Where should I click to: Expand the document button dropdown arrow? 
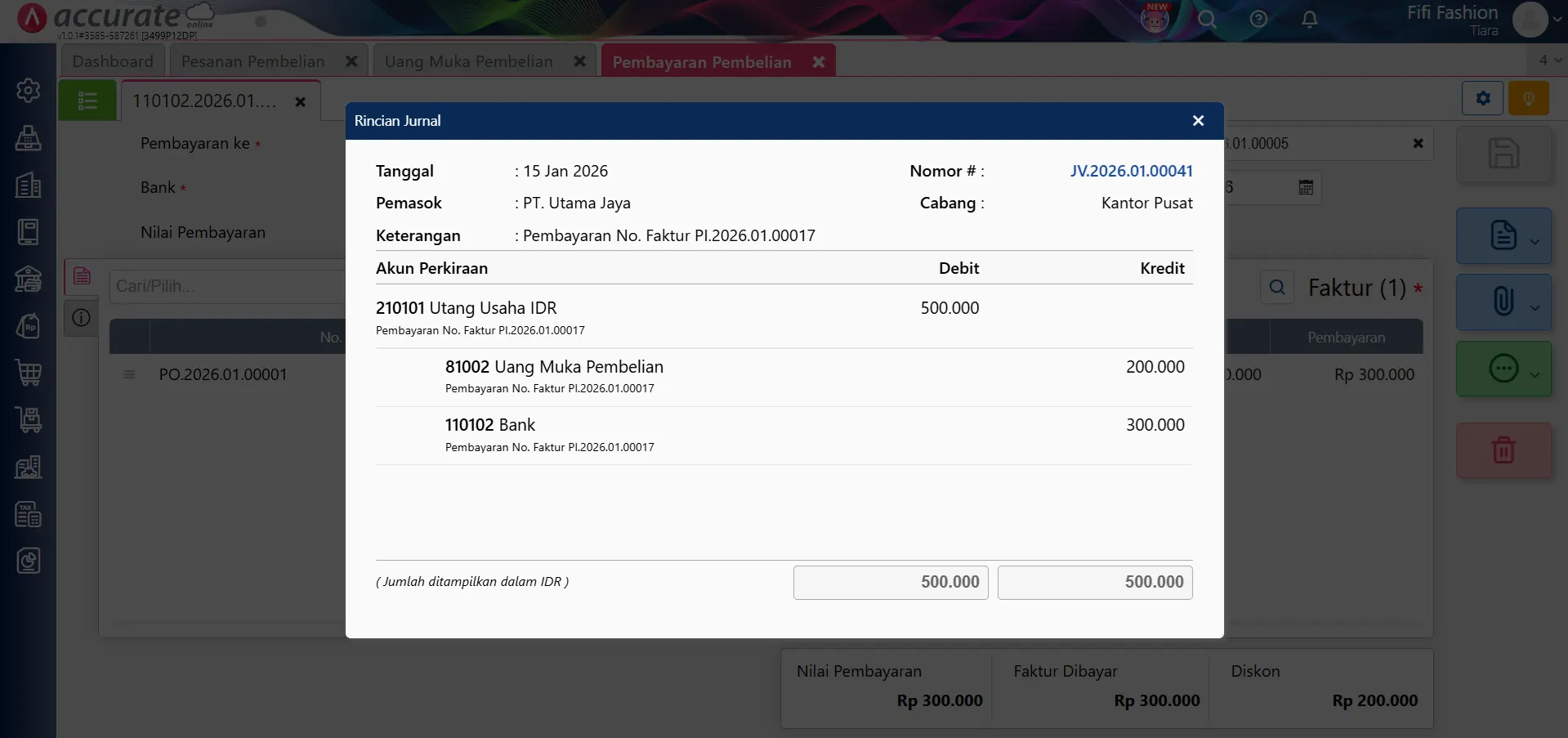click(1534, 241)
